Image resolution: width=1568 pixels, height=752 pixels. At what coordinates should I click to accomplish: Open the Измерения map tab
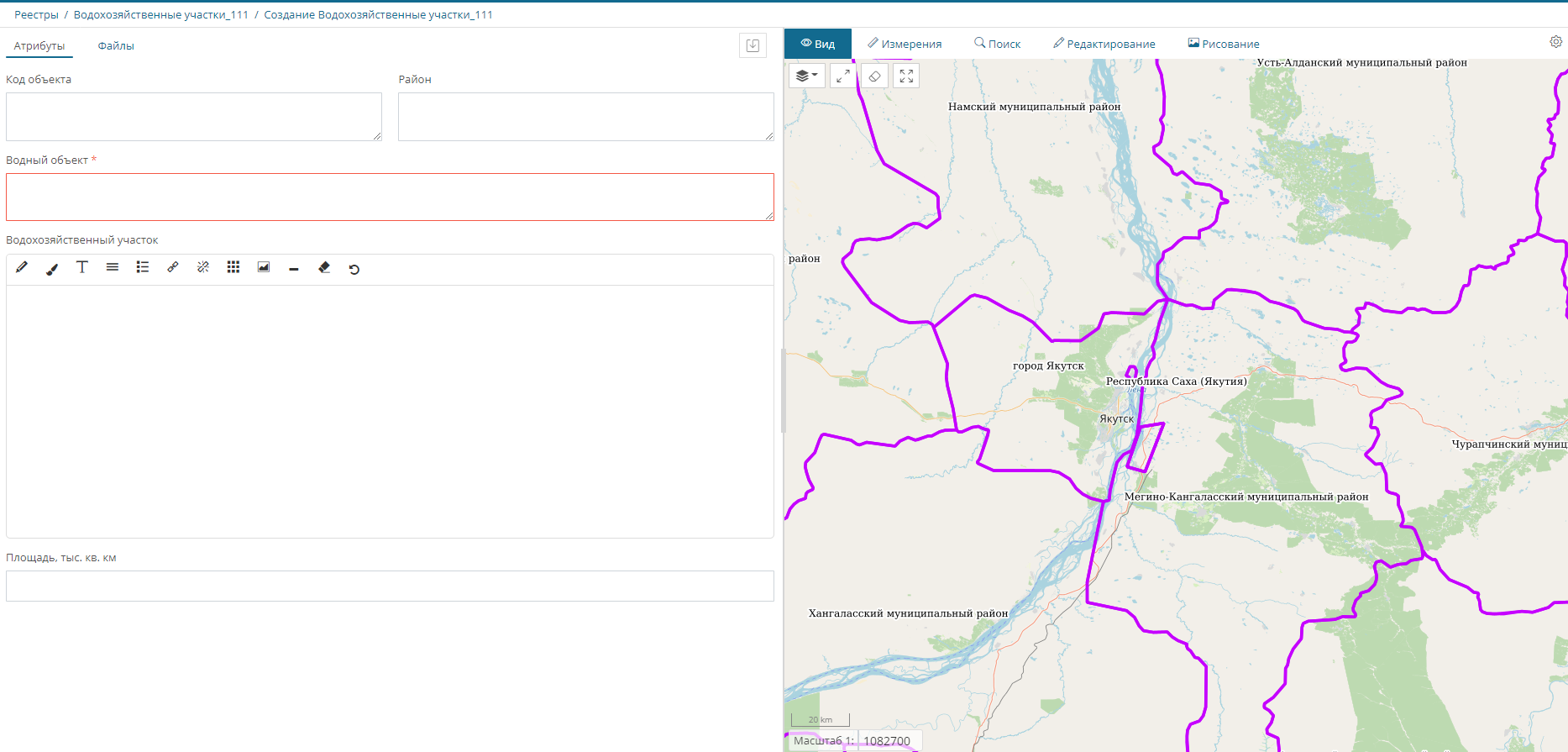tap(905, 44)
